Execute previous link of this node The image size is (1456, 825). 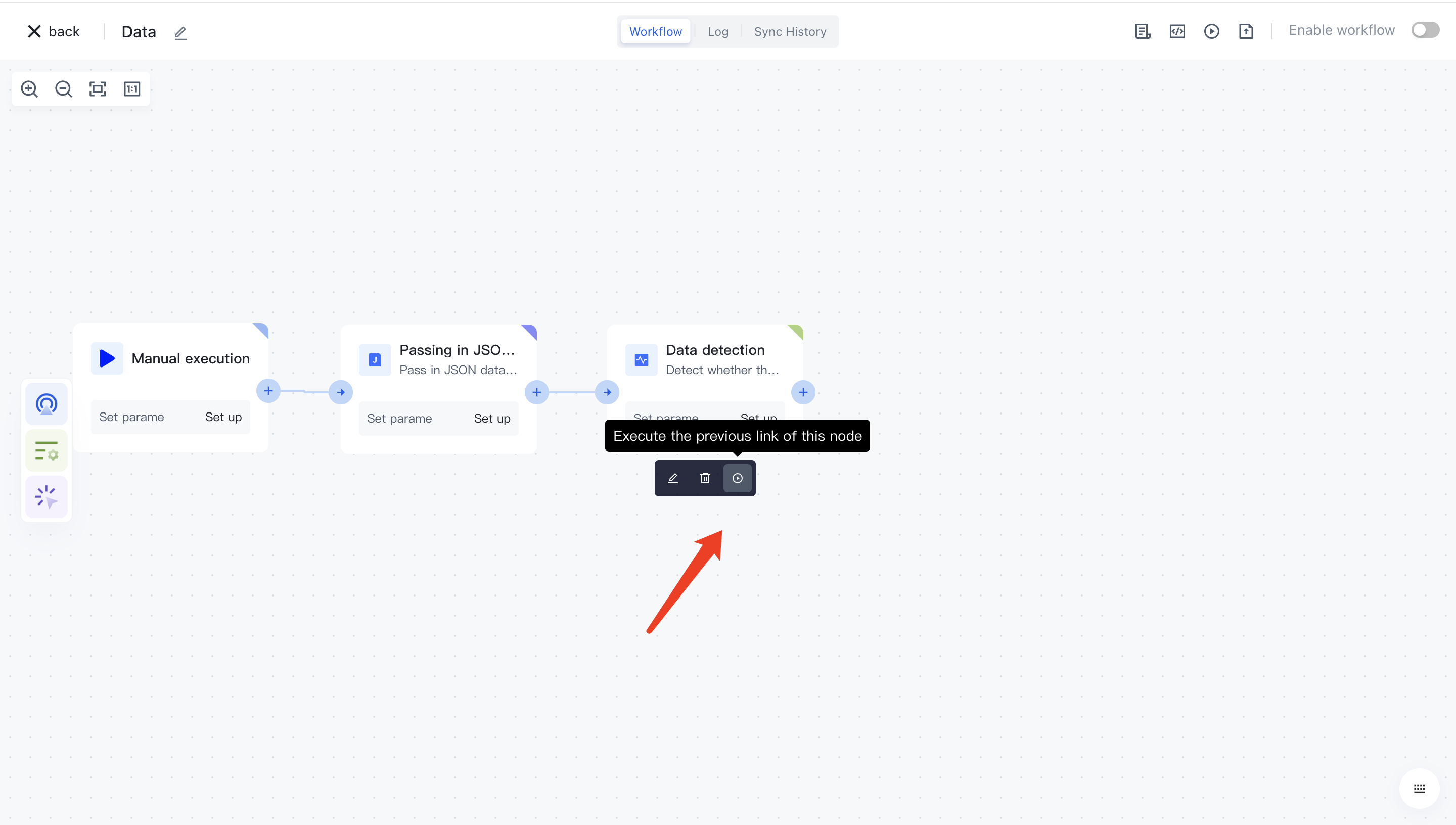tap(737, 478)
